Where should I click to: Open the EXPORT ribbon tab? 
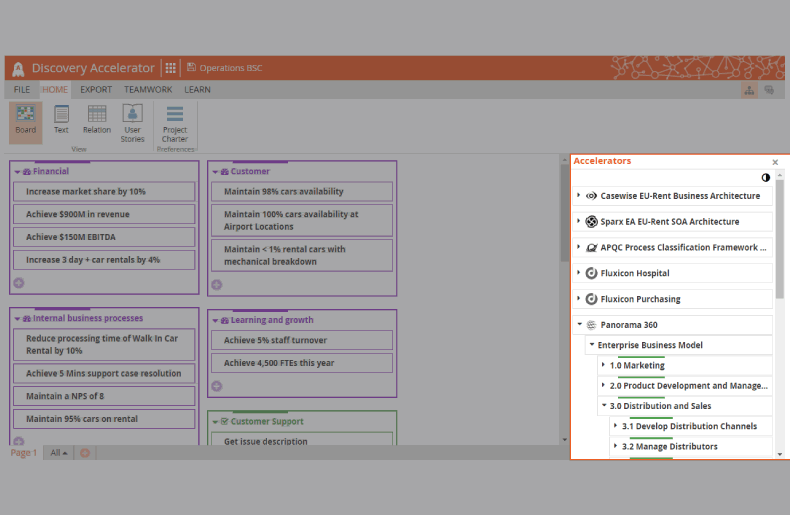(96, 90)
